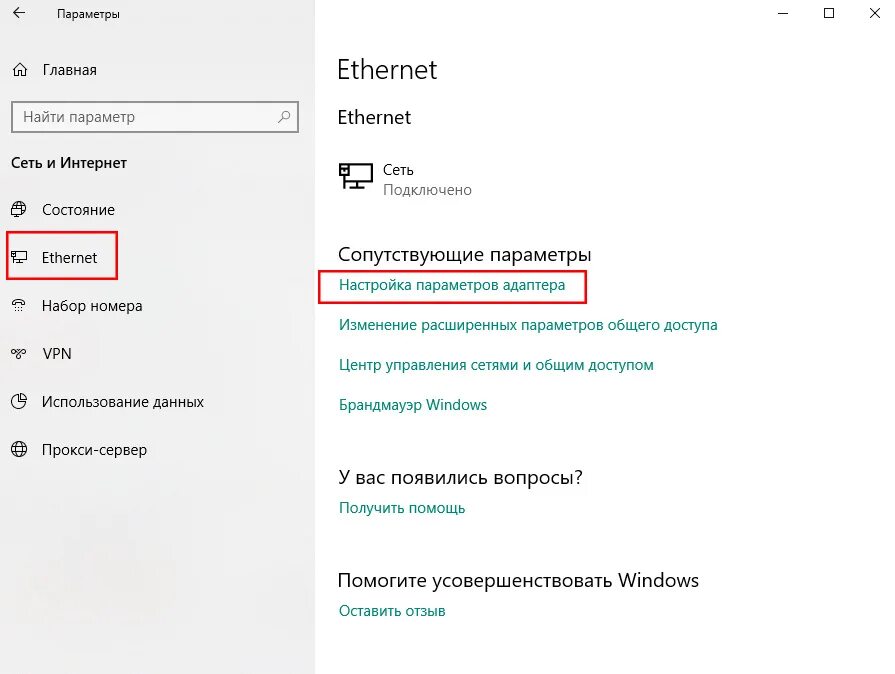Click the Ethernet monitor icon in sidebar
This screenshot has height=674, width=895.
[19, 258]
